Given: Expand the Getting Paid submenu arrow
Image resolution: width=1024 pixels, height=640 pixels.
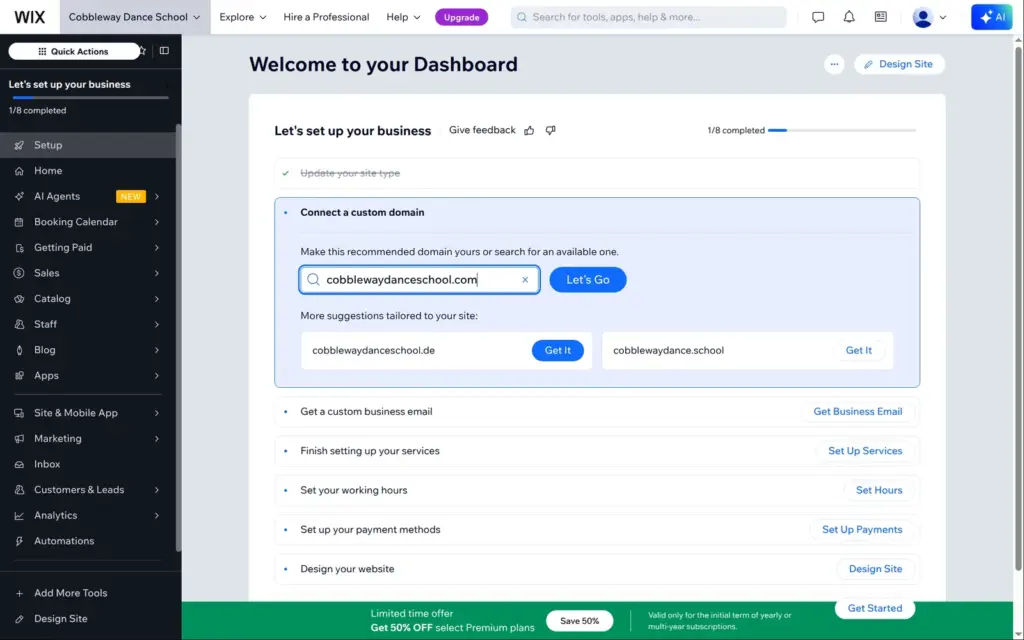Looking at the screenshot, I should point(157,248).
